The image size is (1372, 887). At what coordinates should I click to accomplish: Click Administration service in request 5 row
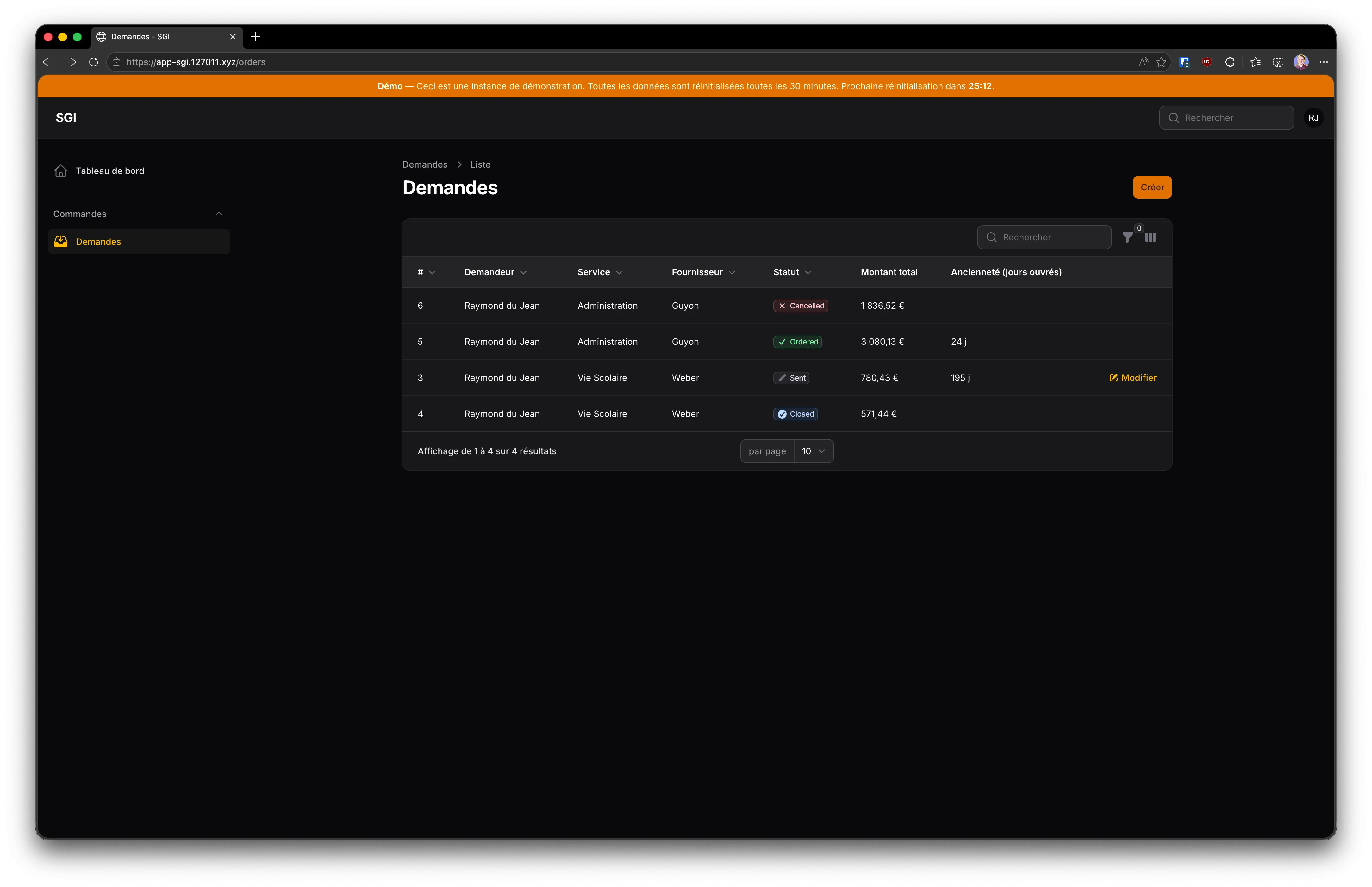[x=607, y=342]
